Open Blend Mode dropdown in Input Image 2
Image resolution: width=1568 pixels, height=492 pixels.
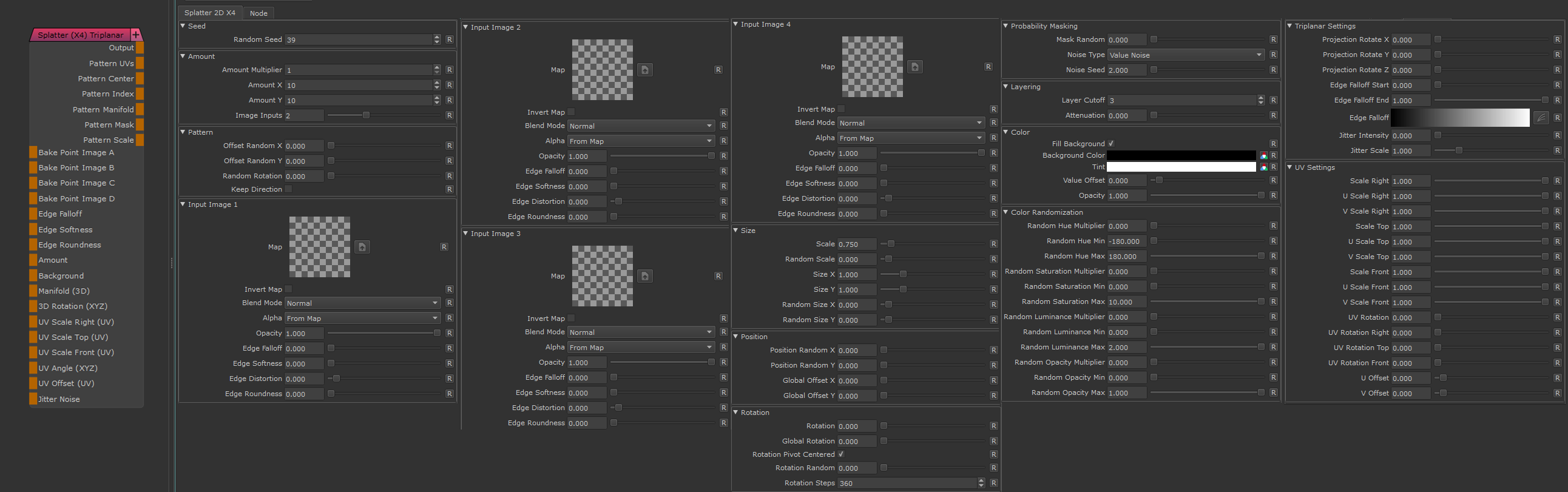[x=640, y=126]
